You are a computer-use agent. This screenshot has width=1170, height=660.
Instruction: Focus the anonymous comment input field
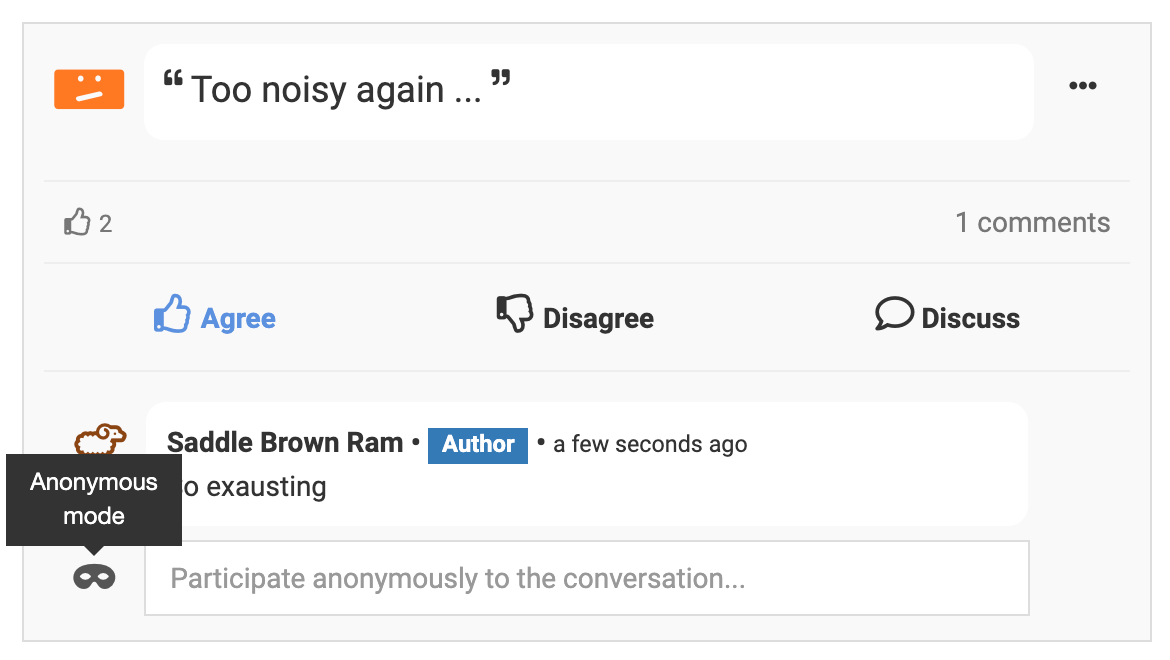pyautogui.click(x=586, y=578)
